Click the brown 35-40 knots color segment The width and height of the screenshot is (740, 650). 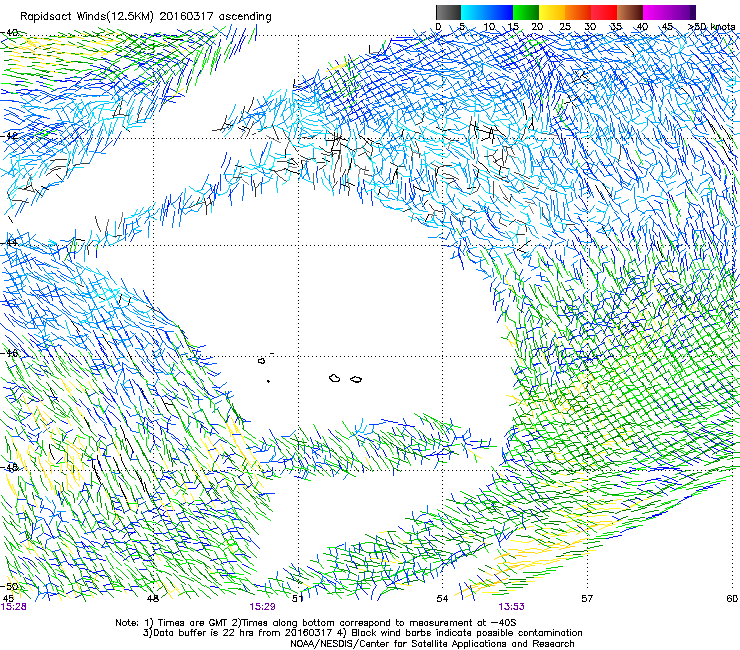630,12
